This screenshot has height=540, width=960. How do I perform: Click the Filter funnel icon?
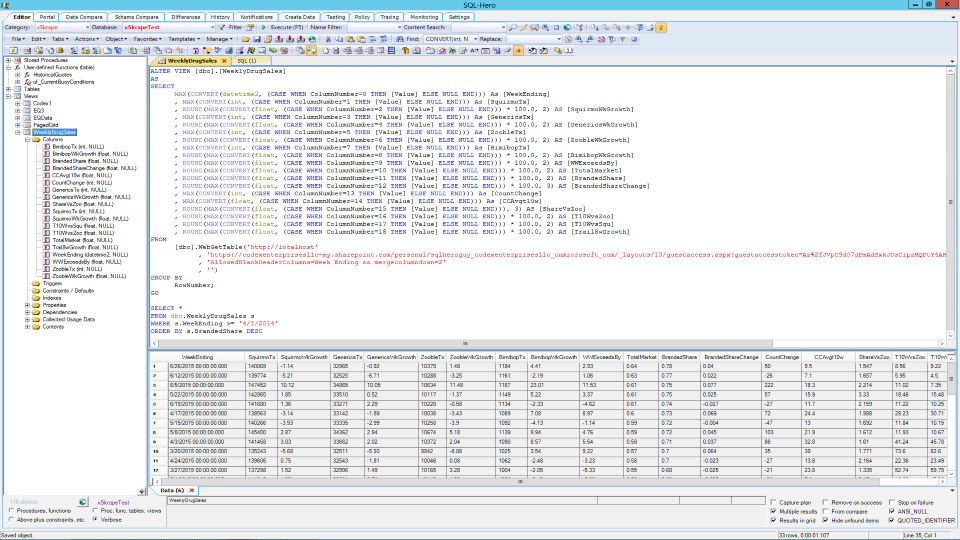pyautogui.click(x=222, y=28)
